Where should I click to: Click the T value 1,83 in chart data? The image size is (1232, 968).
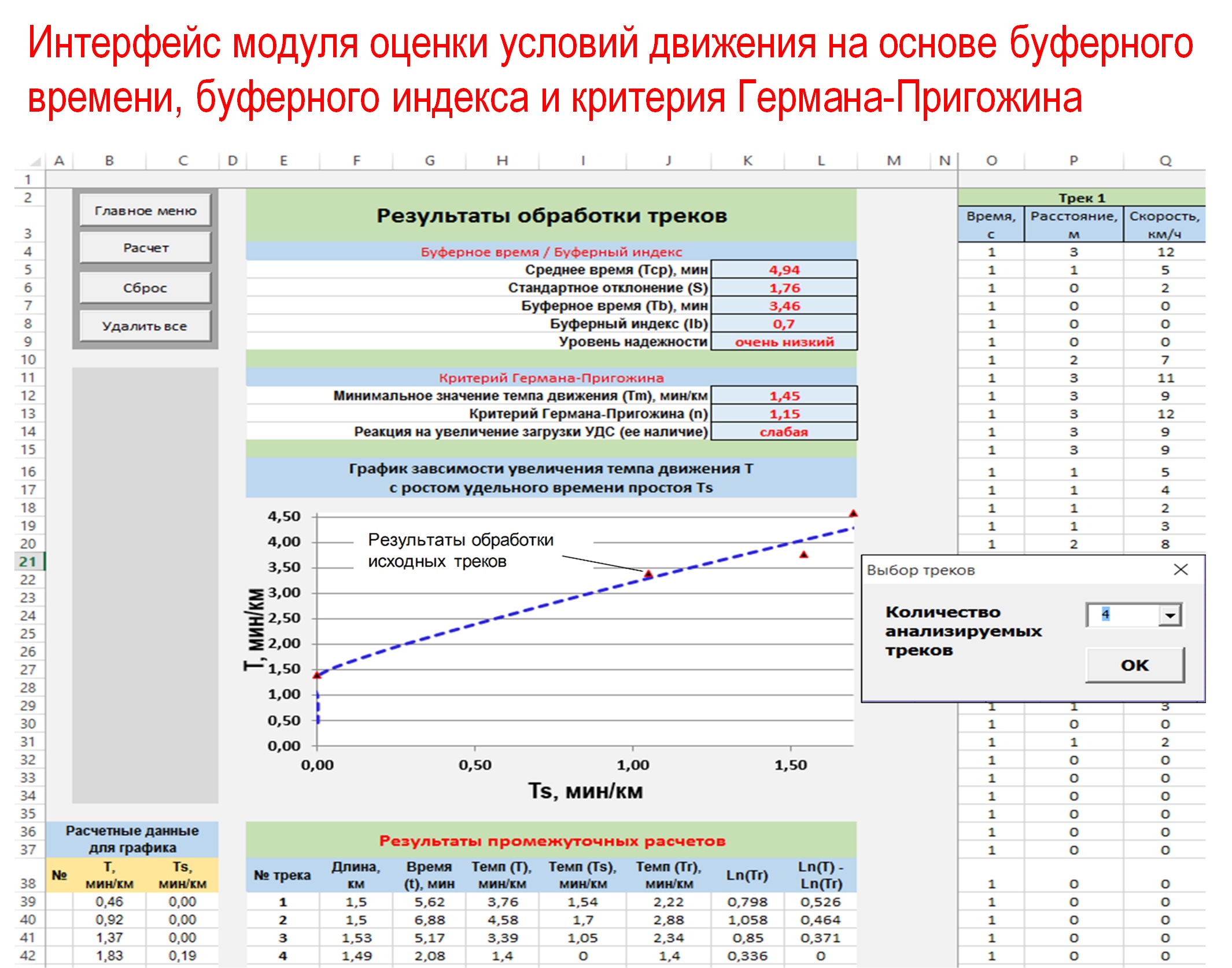click(x=109, y=956)
